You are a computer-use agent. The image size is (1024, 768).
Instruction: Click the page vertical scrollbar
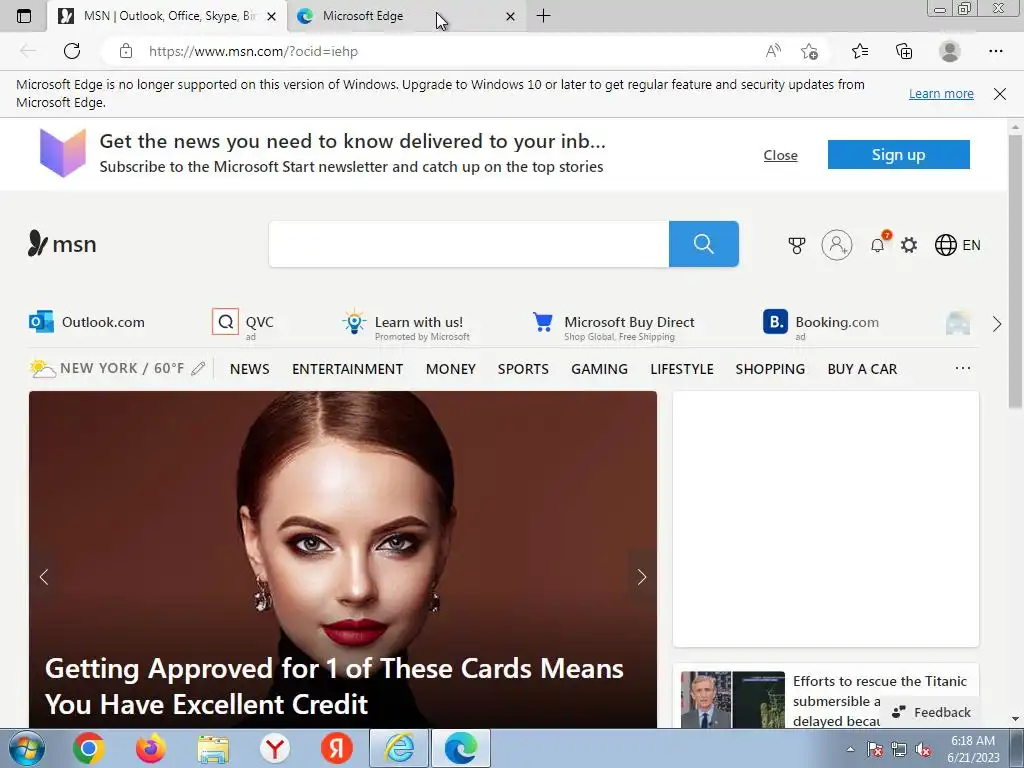coord(1015,272)
